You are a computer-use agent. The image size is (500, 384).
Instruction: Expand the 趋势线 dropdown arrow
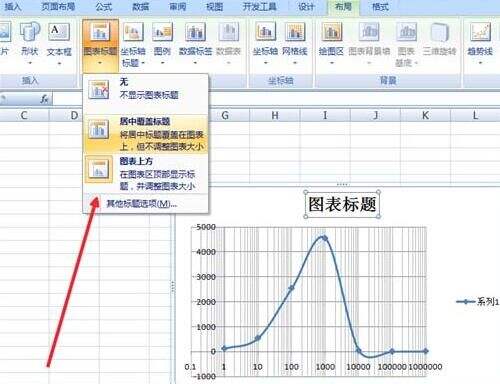click(480, 62)
